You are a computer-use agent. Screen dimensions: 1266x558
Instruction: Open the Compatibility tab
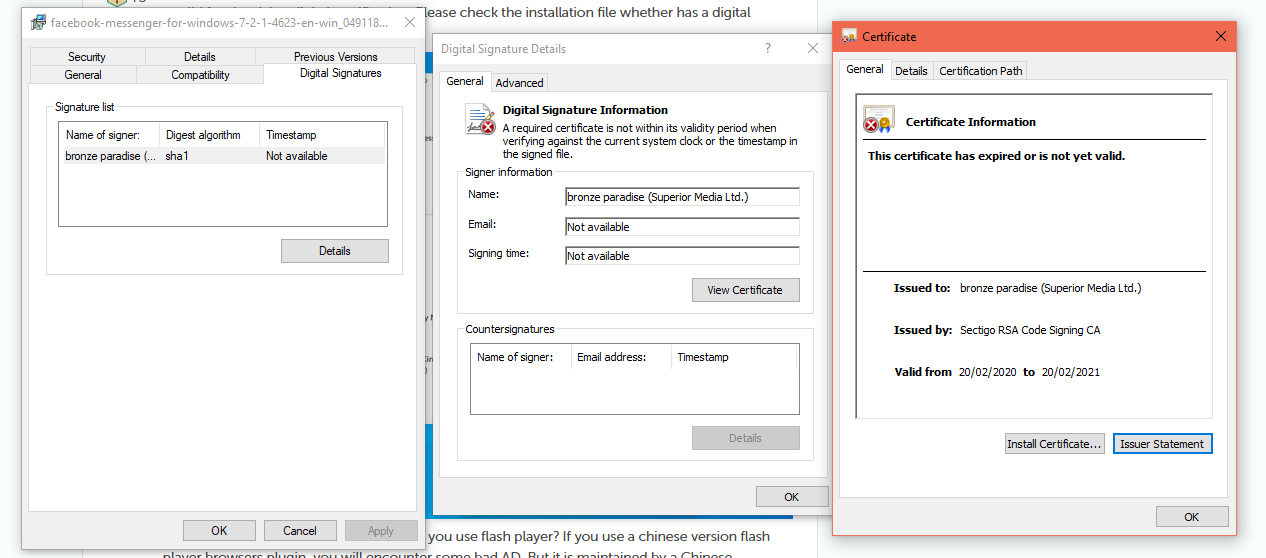click(200, 75)
